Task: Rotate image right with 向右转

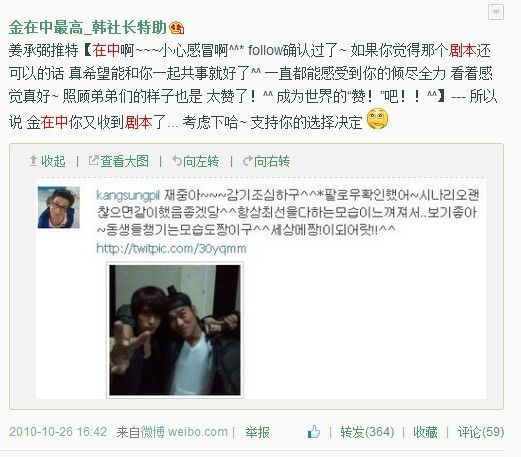Action: click(x=267, y=161)
